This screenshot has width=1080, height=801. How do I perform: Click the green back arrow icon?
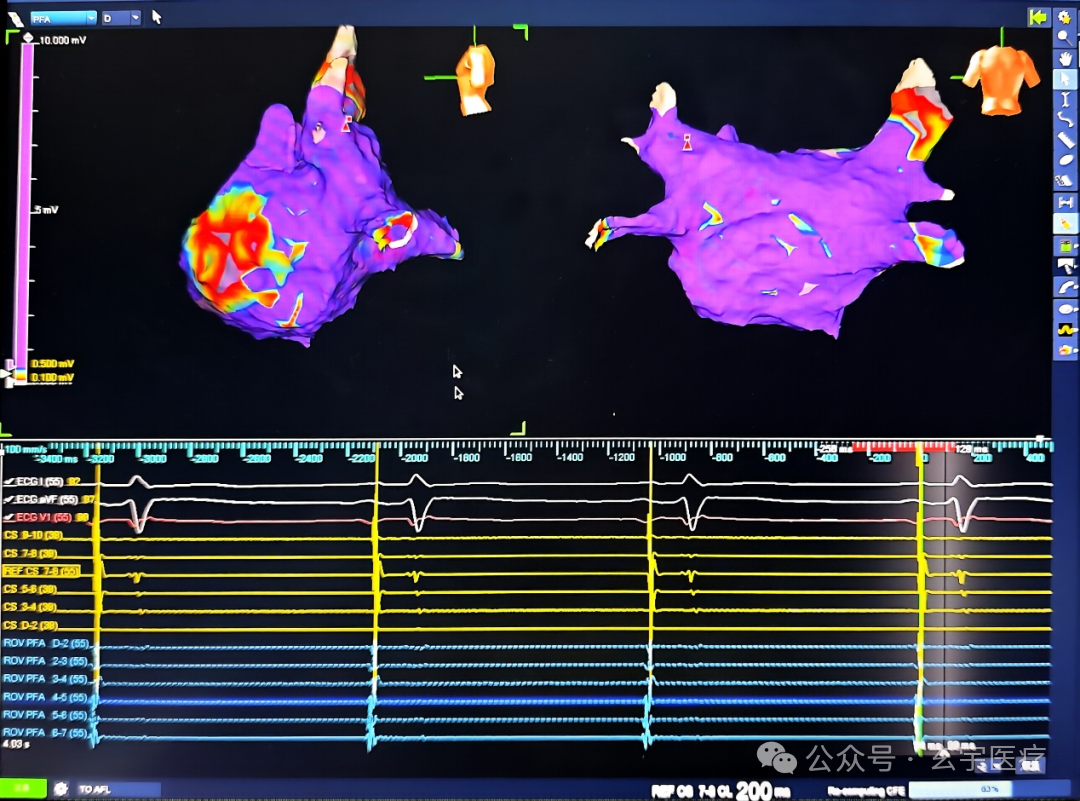click(x=1037, y=17)
